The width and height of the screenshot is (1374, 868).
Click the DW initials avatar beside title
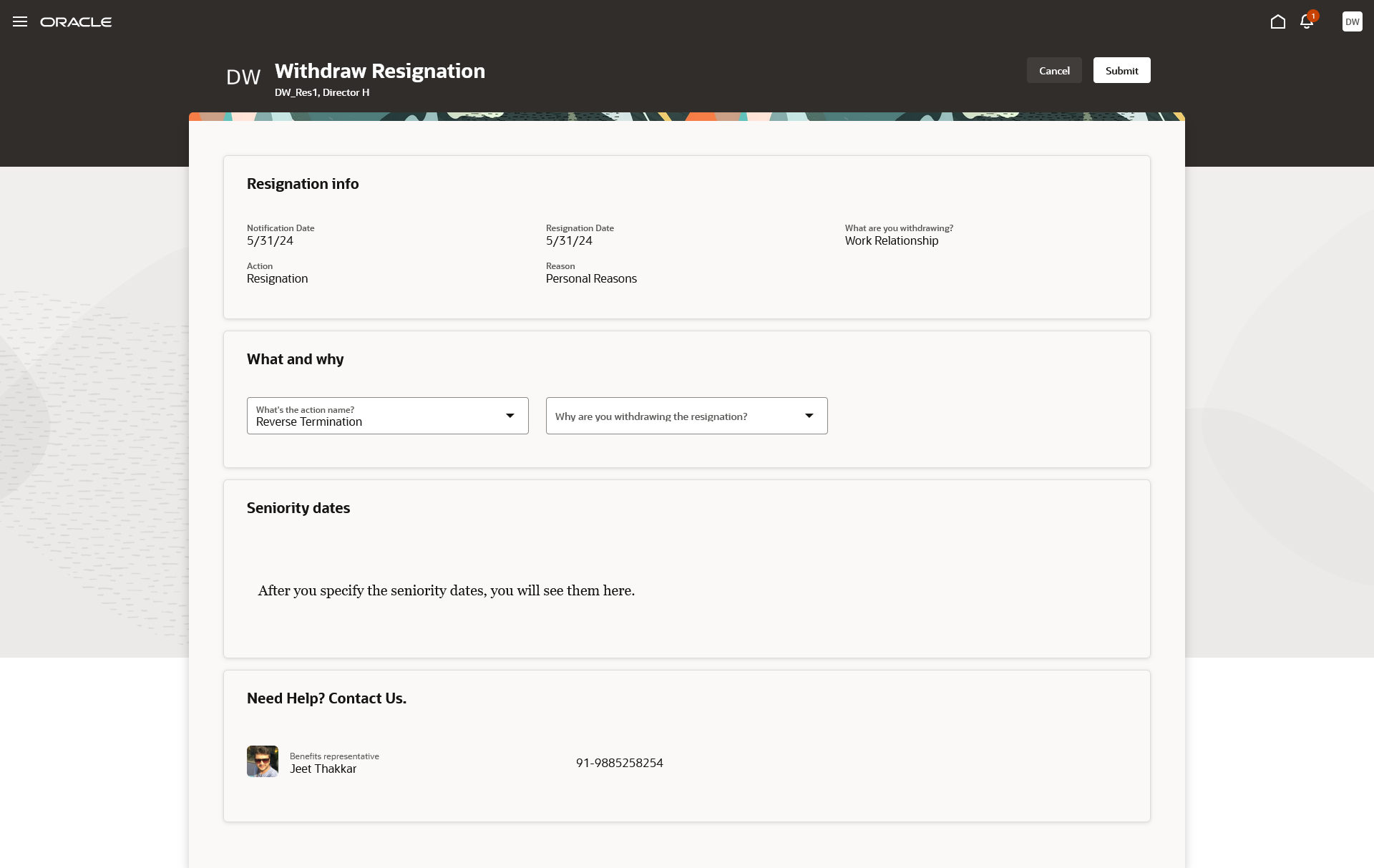243,77
